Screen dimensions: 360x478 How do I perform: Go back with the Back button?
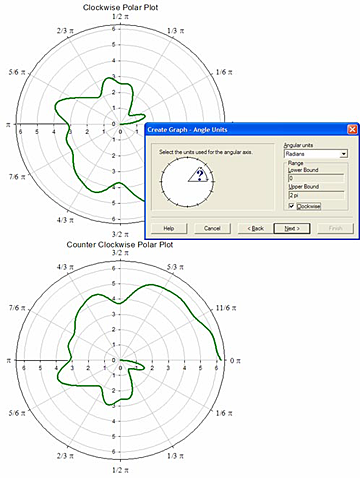[x=255, y=228]
